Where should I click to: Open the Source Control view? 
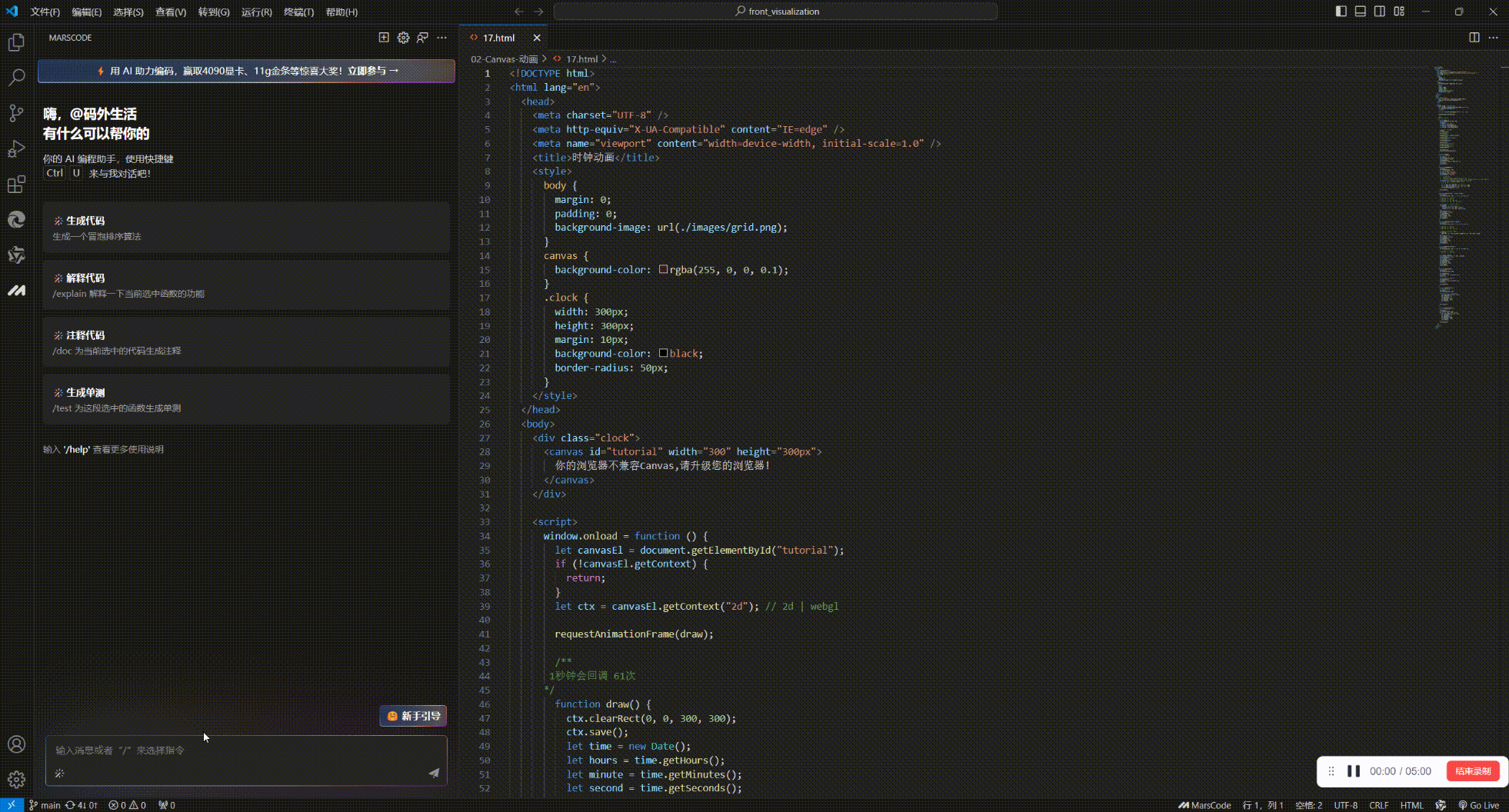(x=16, y=113)
